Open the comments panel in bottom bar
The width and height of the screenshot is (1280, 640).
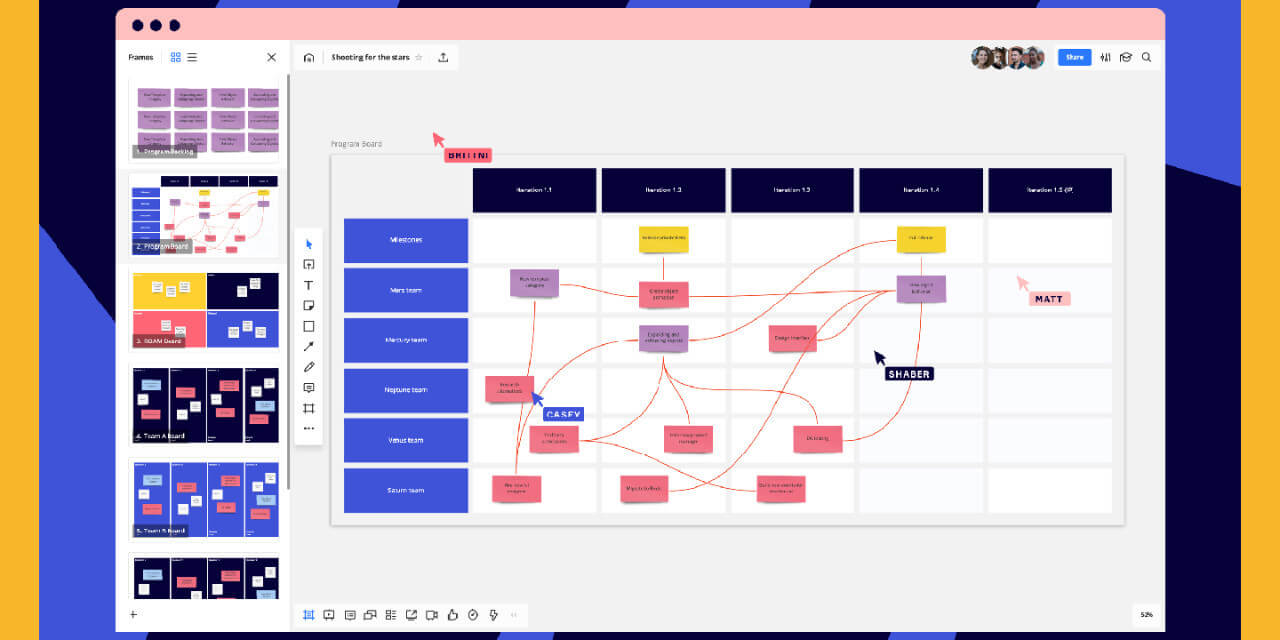[x=350, y=615]
